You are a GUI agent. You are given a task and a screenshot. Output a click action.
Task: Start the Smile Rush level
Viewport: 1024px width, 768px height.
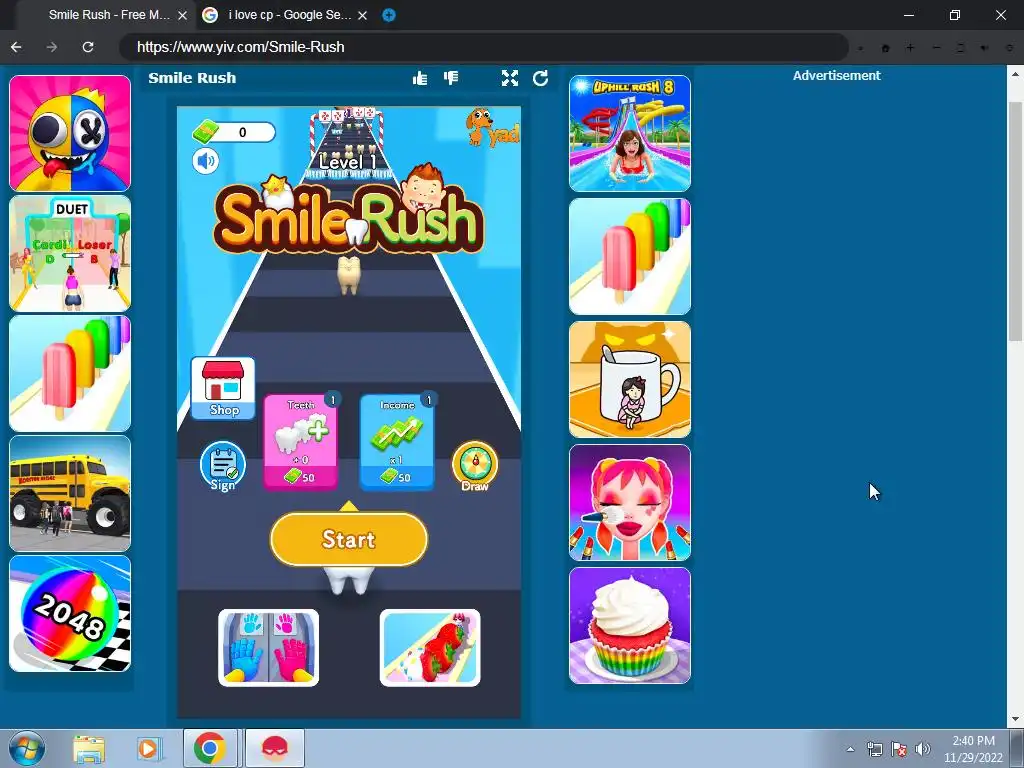[349, 539]
